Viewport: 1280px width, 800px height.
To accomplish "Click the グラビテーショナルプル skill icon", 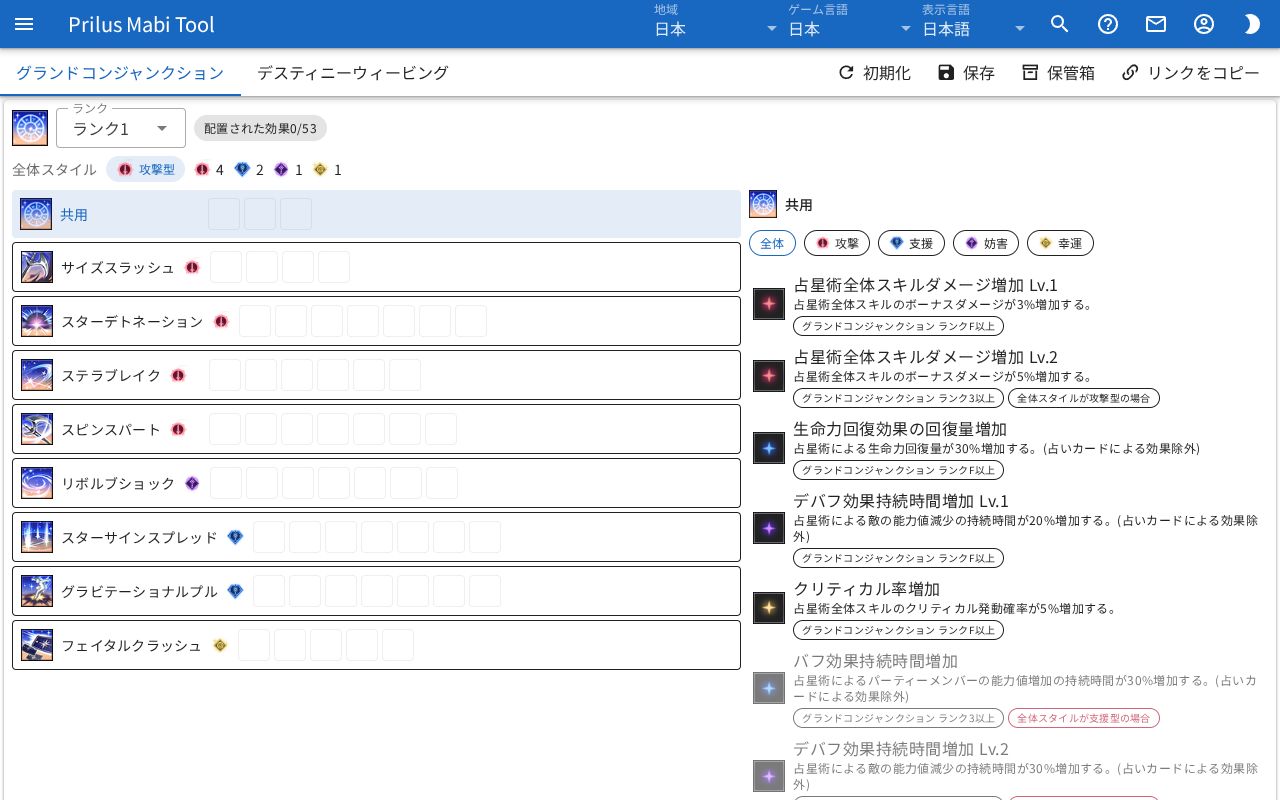I will [37, 591].
